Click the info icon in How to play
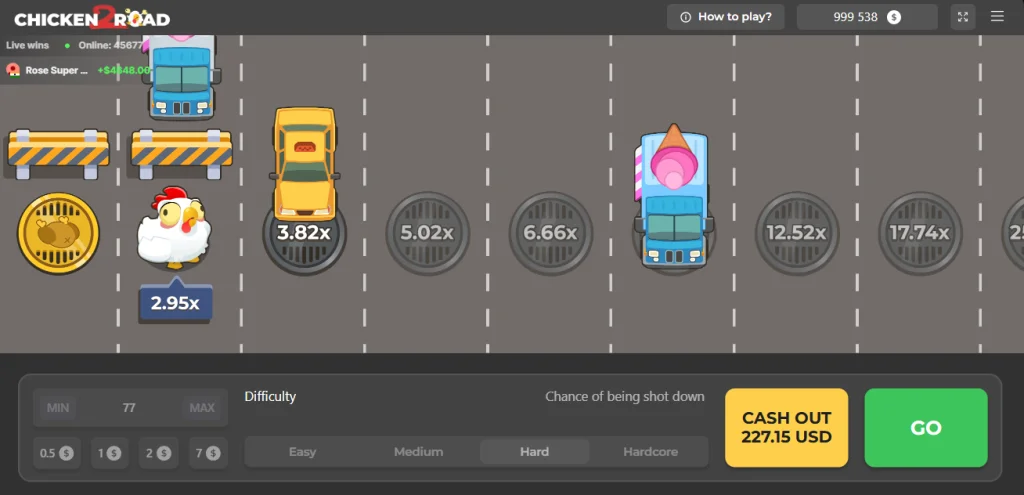1024x495 pixels. [685, 18]
